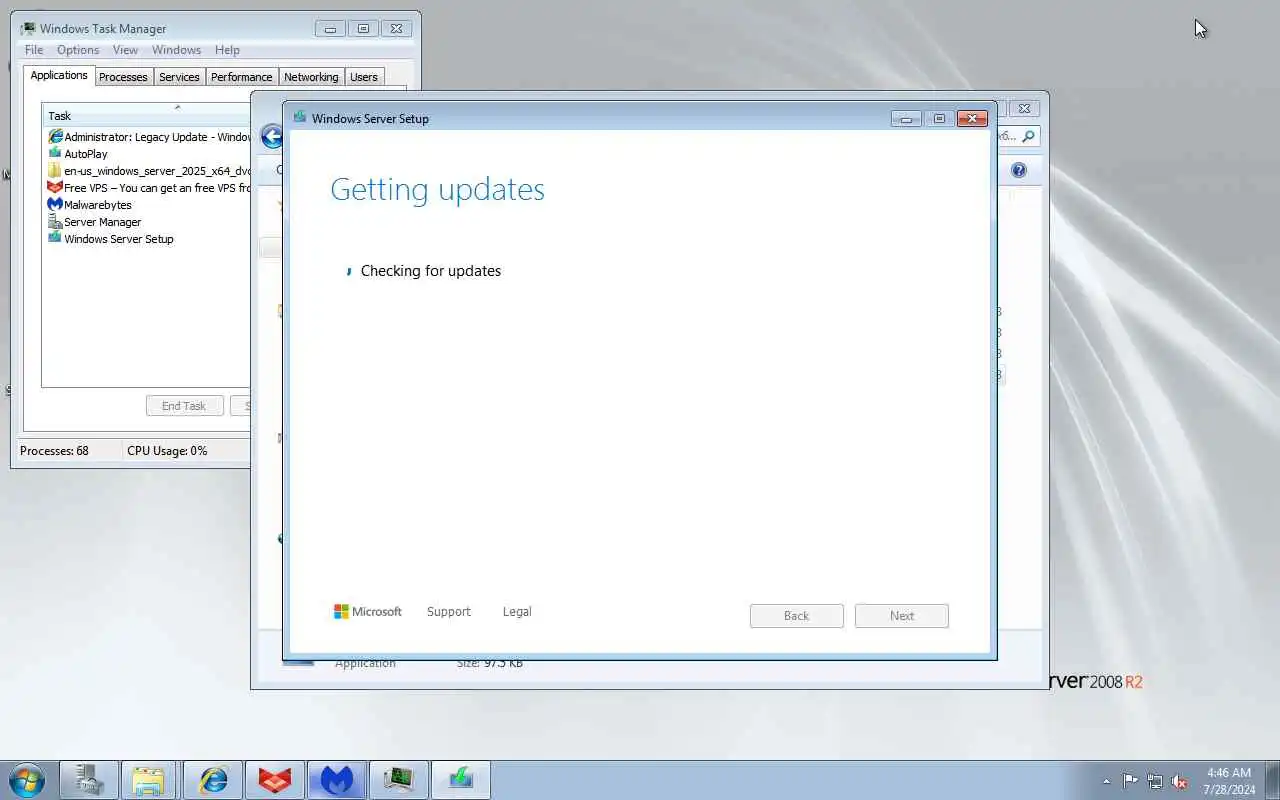Minimize the Windows Server Setup window
The image size is (1280, 800).
[x=906, y=118]
